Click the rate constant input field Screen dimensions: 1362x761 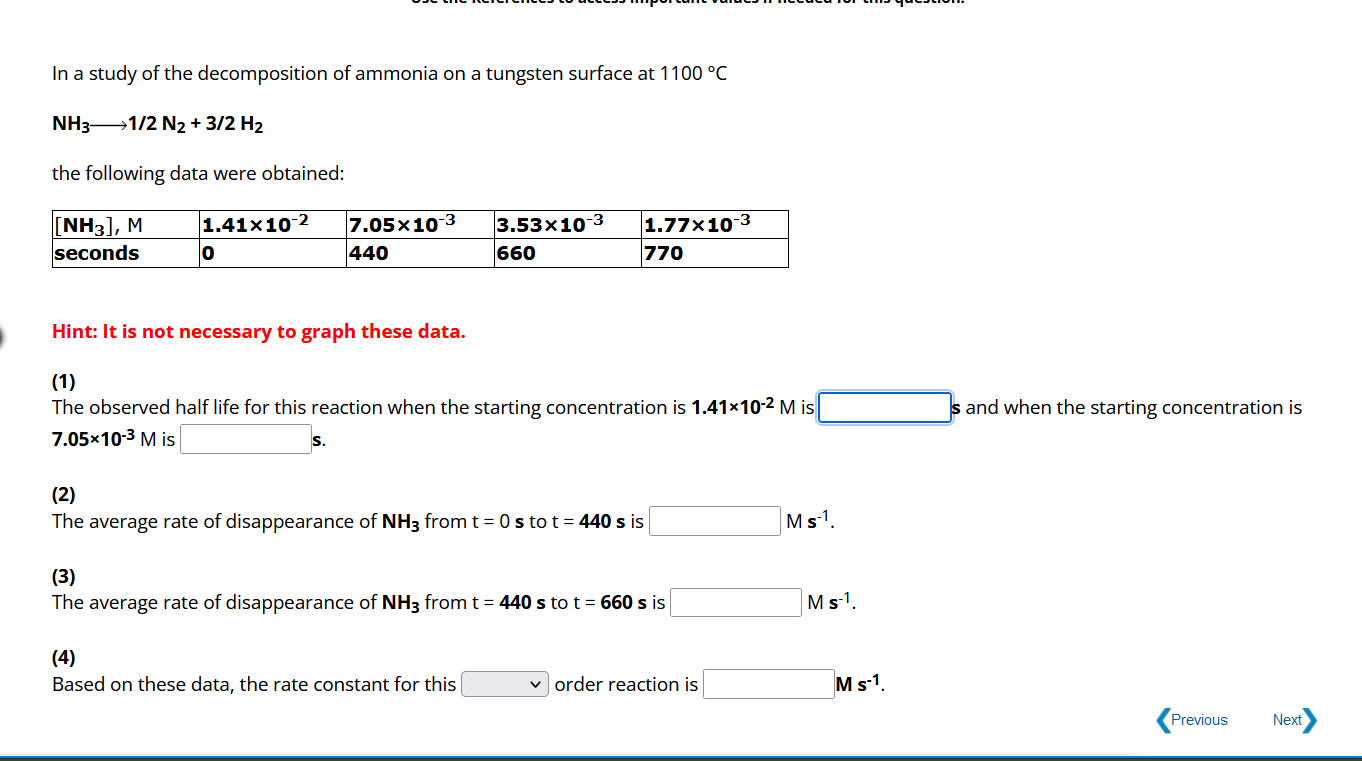769,684
